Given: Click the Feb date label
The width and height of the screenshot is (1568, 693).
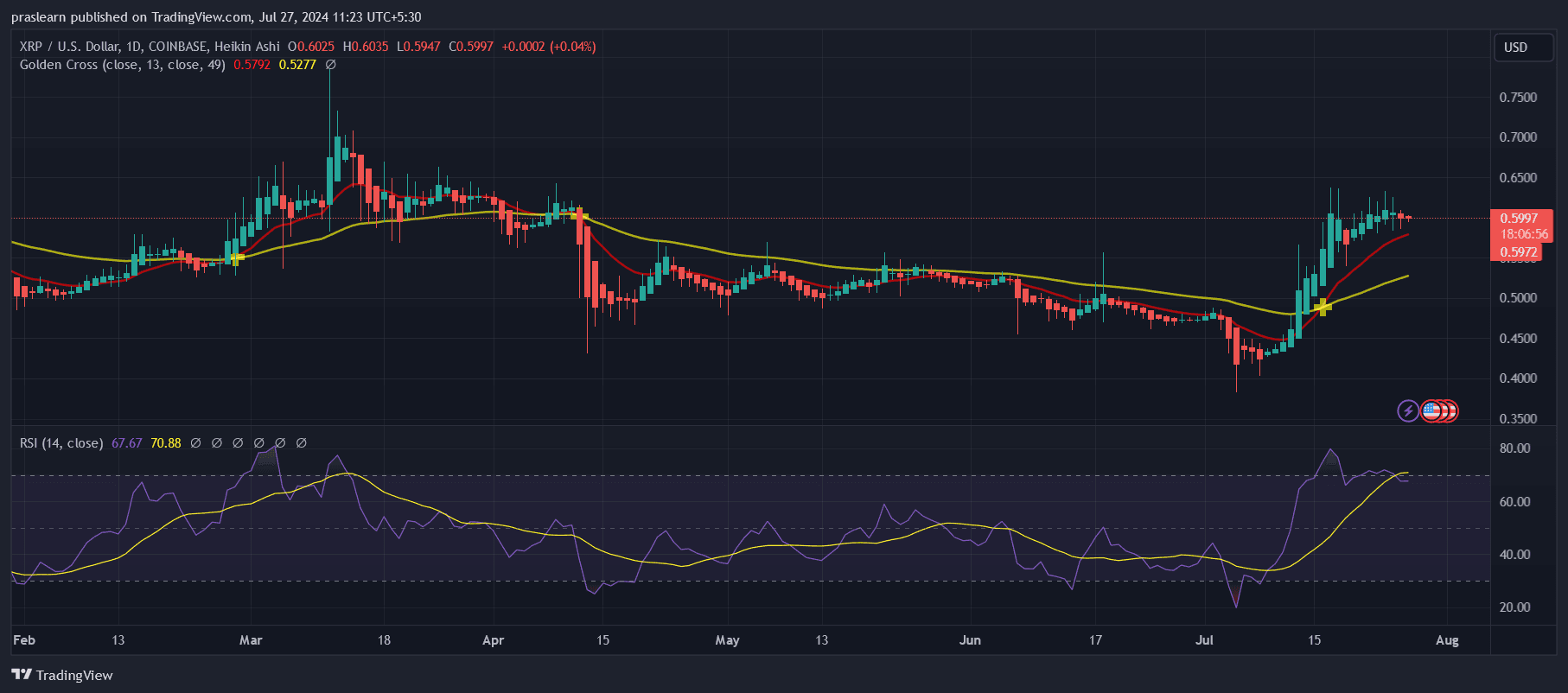Looking at the screenshot, I should pyautogui.click(x=24, y=640).
